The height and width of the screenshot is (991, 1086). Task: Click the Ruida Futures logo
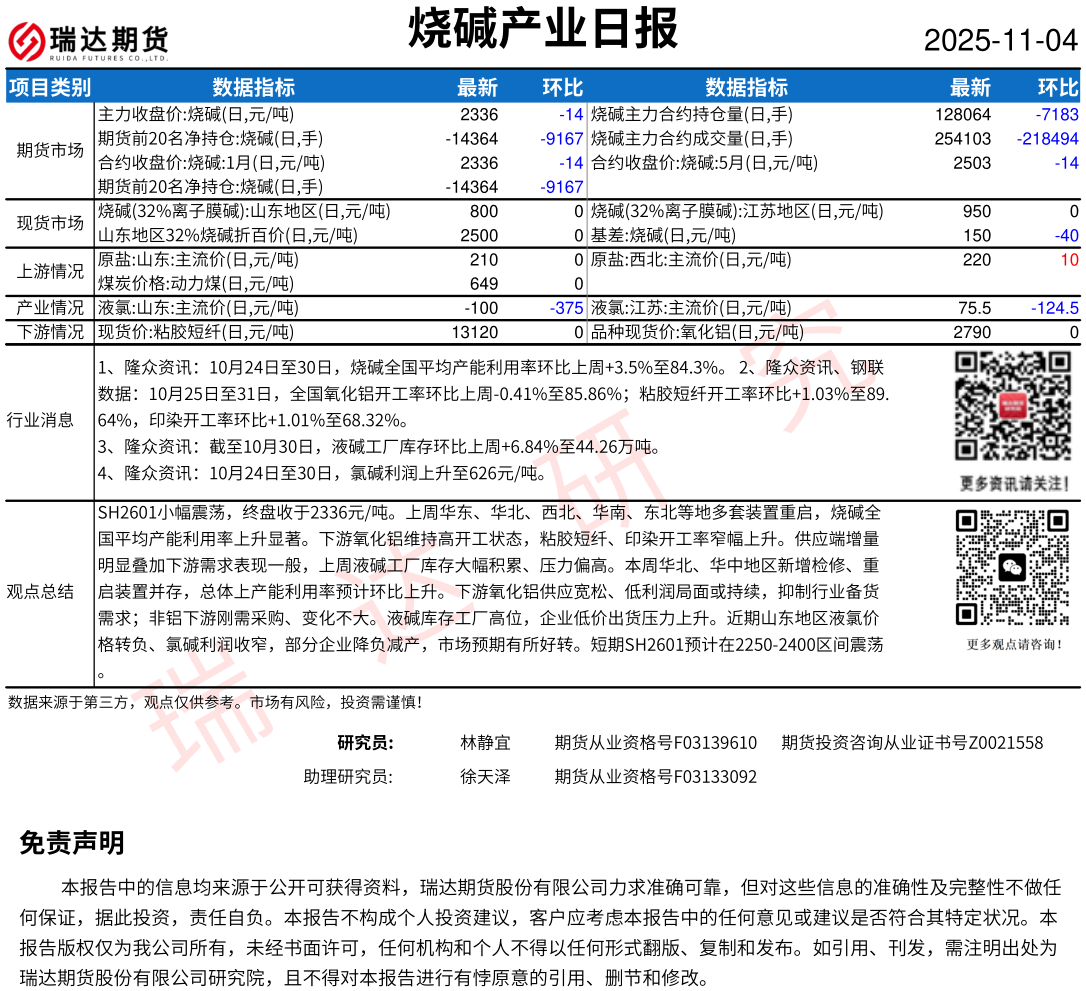pos(88,41)
